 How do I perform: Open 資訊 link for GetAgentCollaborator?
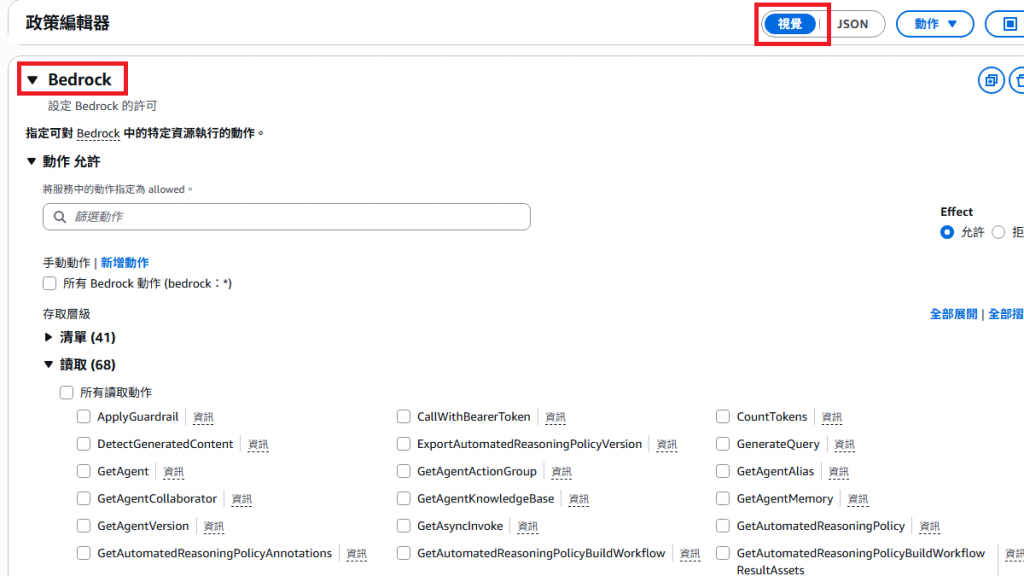point(242,500)
